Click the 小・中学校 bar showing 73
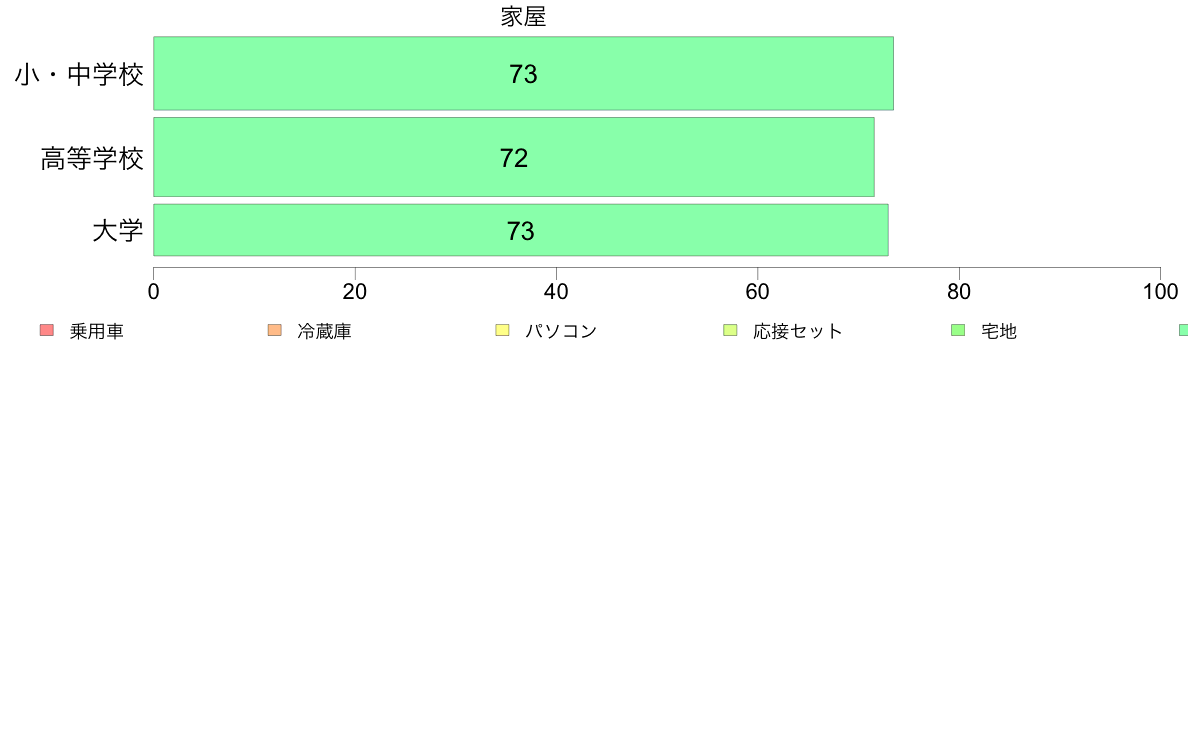The width and height of the screenshot is (1188, 736). pyautogui.click(x=524, y=74)
